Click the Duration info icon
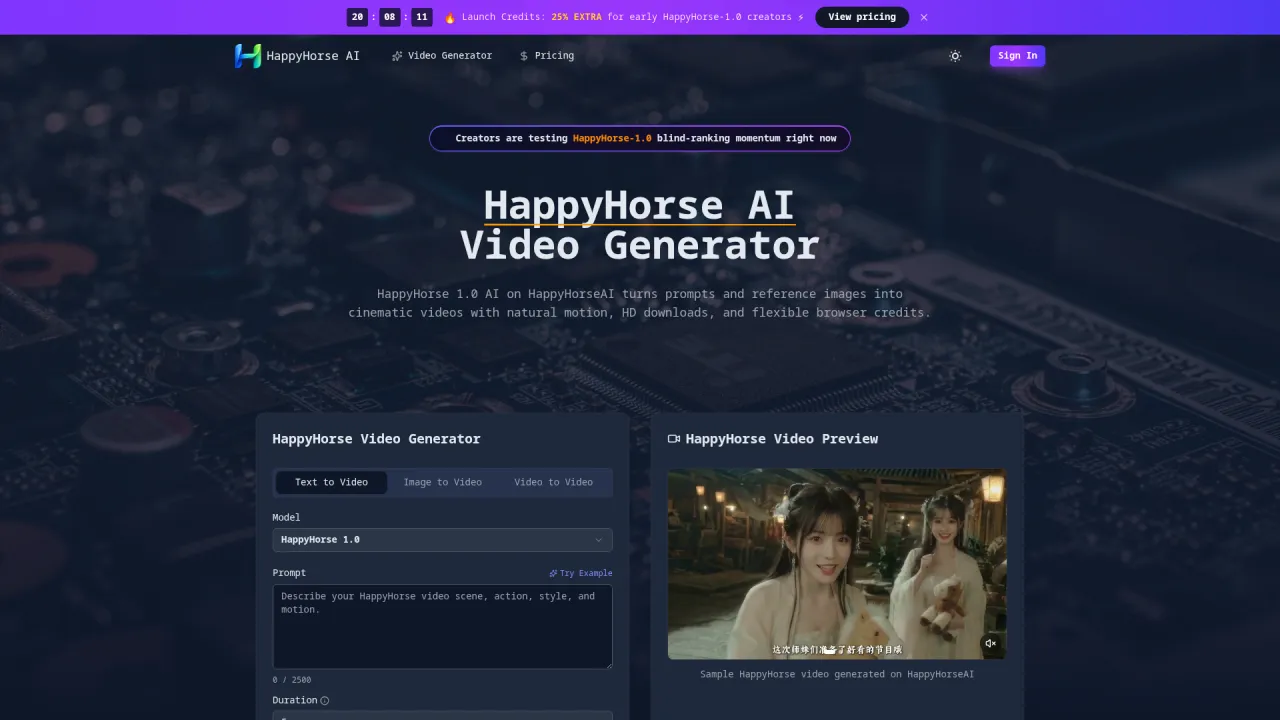 [325, 701]
